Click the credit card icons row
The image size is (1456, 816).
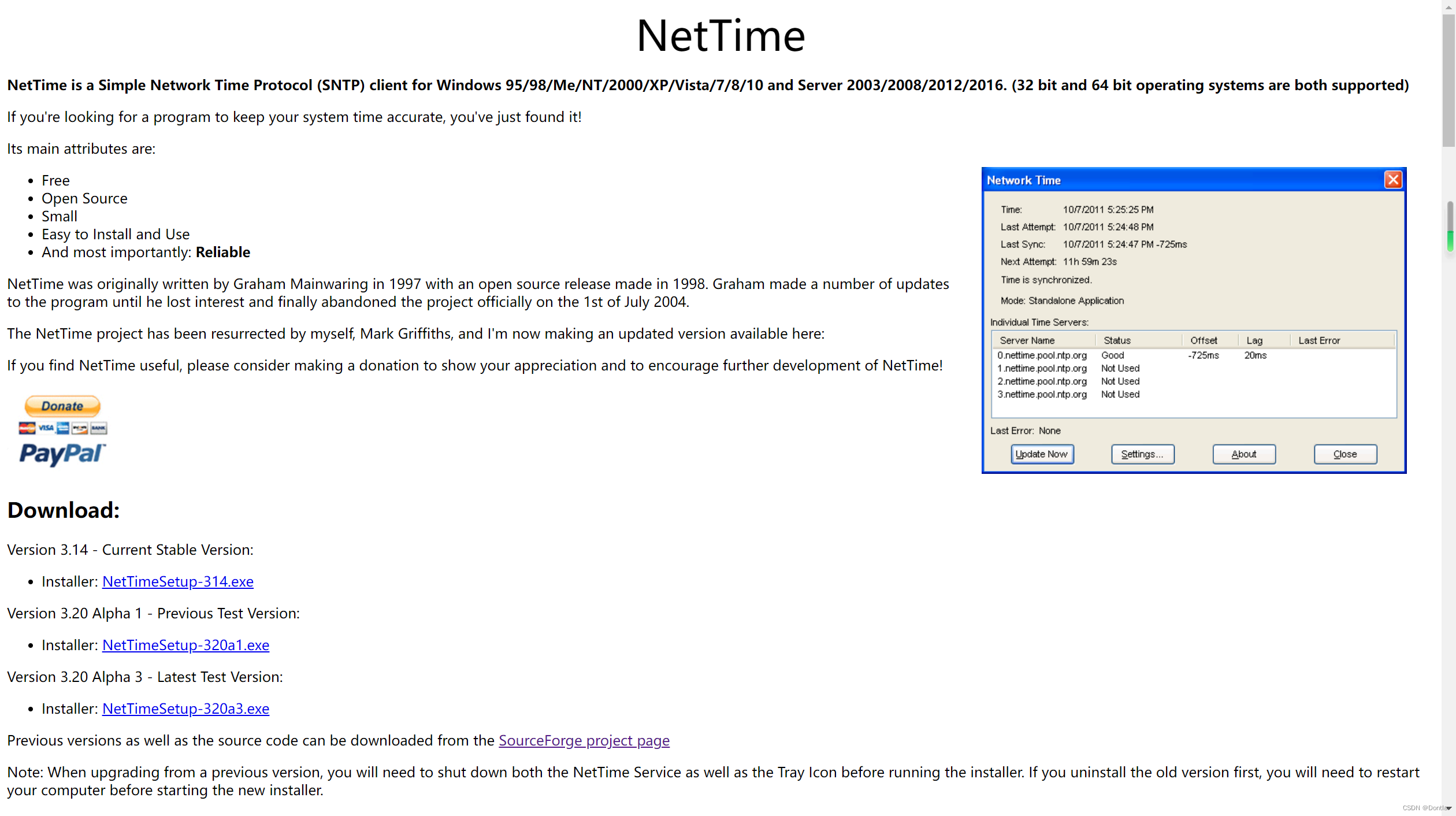62,428
